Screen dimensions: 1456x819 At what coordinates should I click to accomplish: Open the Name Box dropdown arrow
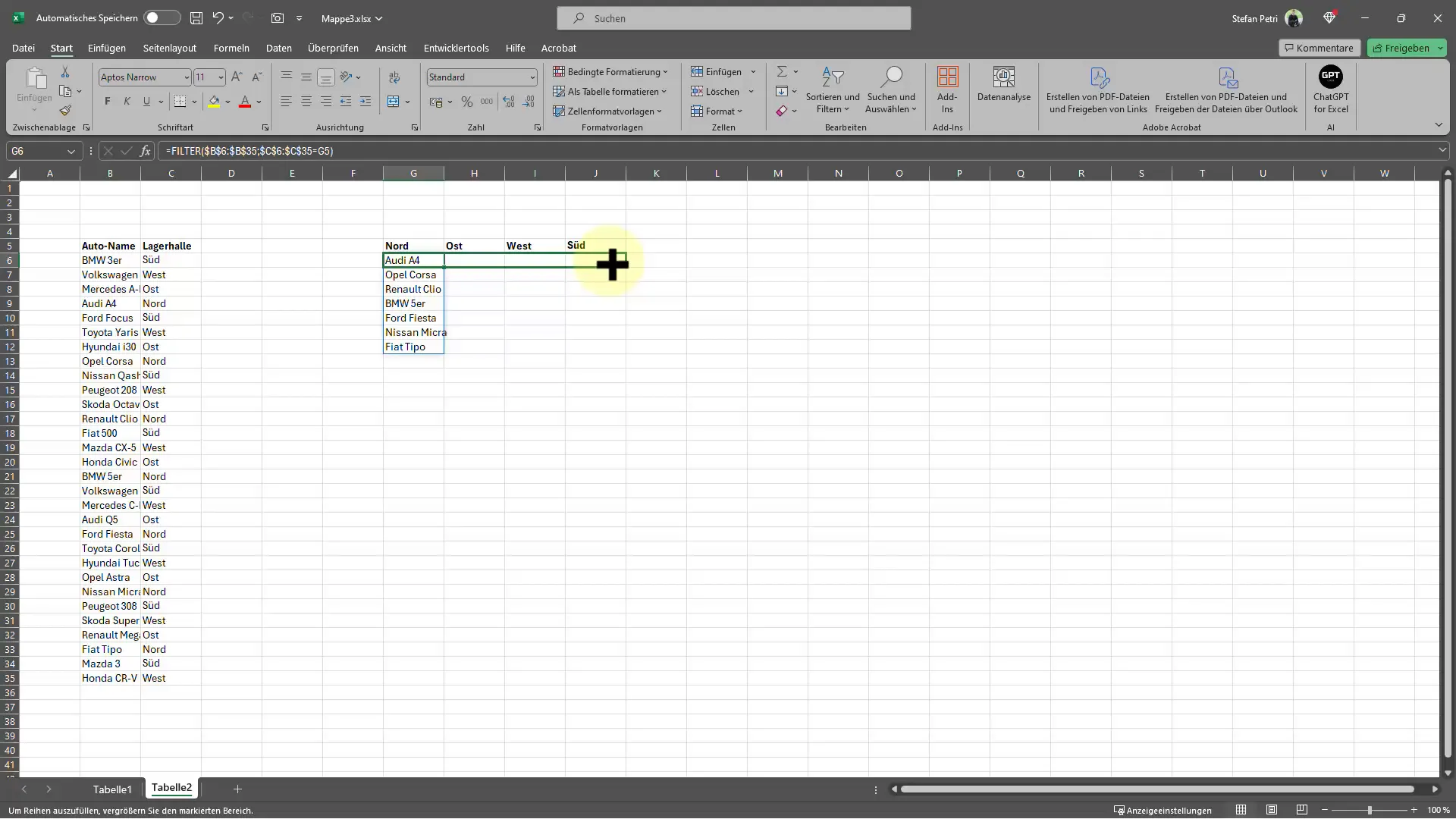71,151
